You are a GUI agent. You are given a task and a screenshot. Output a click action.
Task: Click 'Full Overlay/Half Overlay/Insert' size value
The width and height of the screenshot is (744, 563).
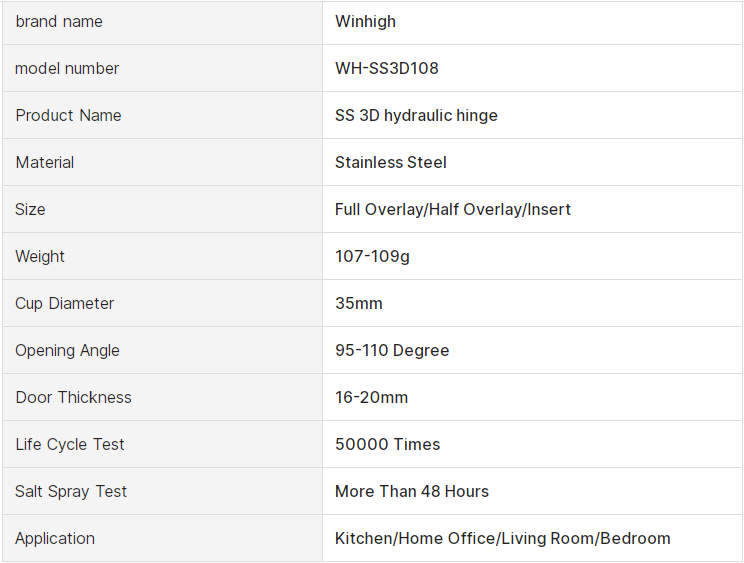click(453, 209)
